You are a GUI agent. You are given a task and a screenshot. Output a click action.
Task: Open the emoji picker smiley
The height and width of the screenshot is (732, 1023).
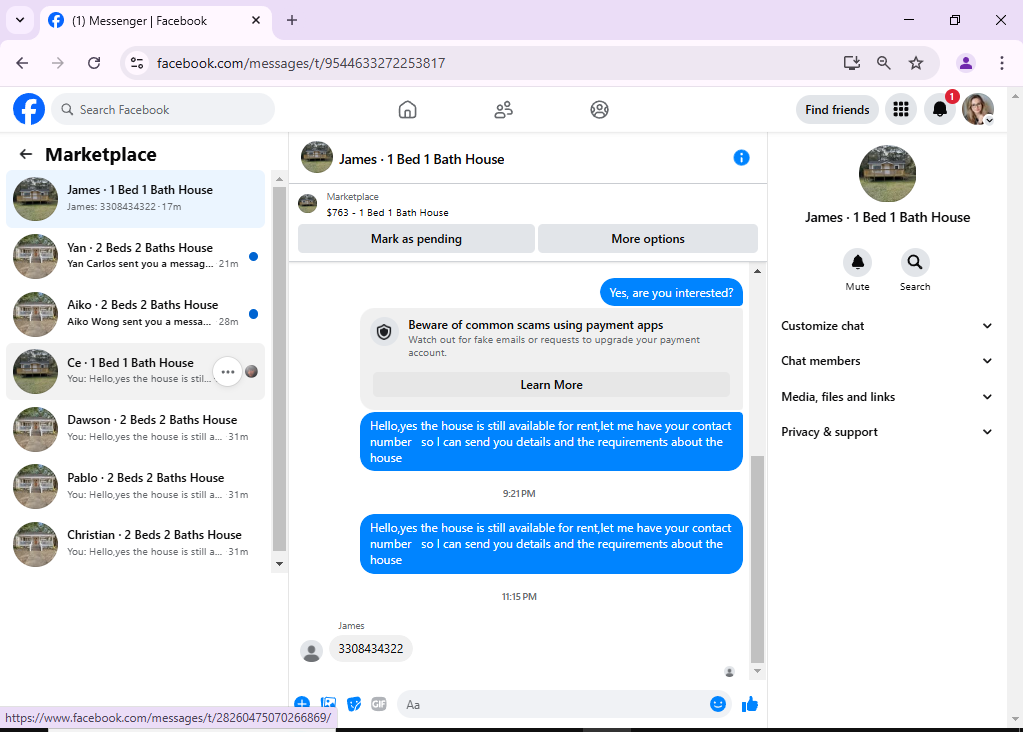coord(718,704)
